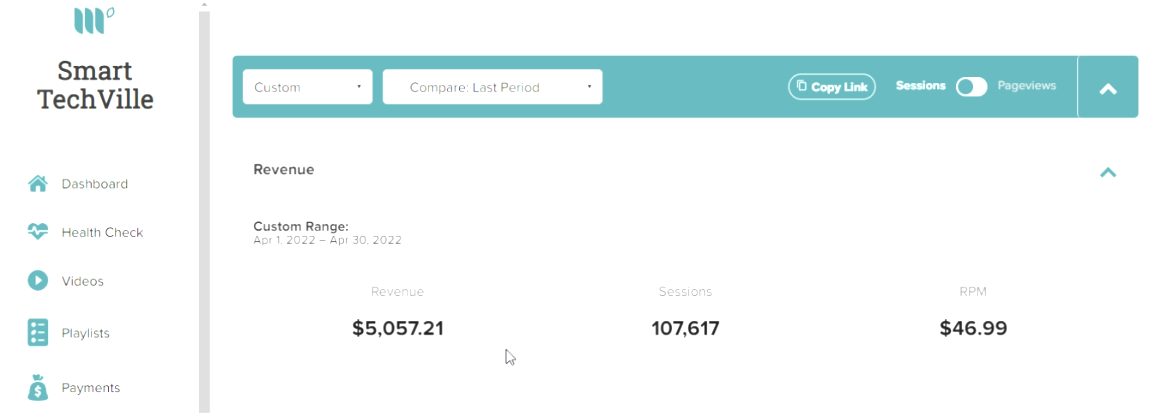Collapse the filter bar with white chevron
The width and height of the screenshot is (1153, 419).
[x=1107, y=89]
